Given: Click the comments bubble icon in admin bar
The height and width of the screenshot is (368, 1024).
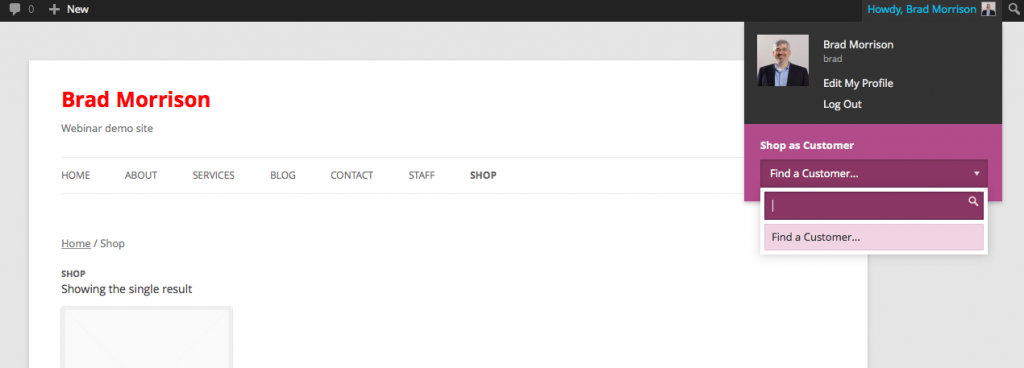Looking at the screenshot, I should coord(15,9).
